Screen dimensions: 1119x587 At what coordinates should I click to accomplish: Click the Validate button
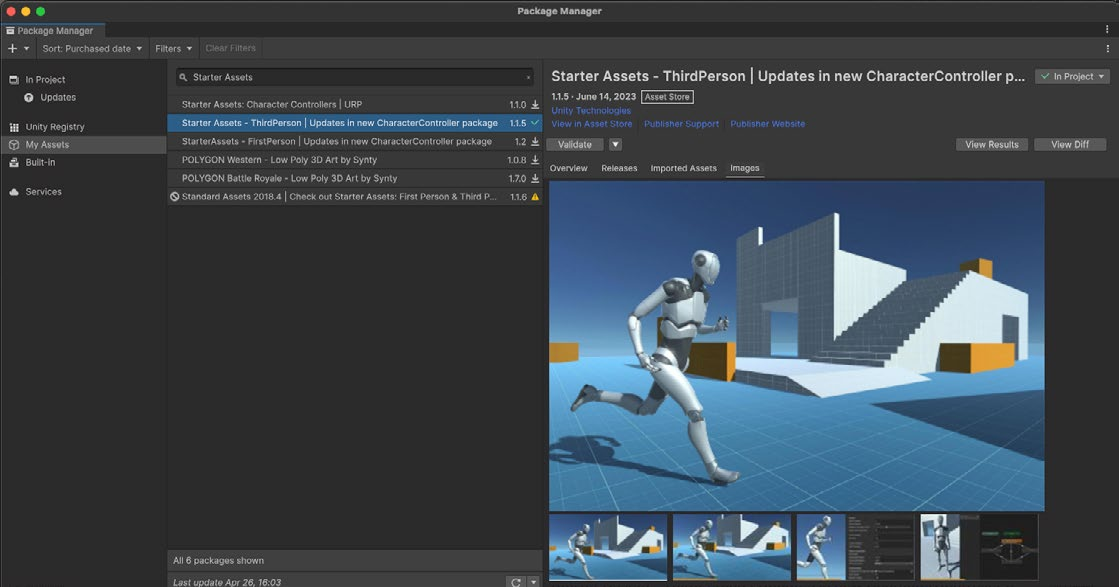(575, 144)
